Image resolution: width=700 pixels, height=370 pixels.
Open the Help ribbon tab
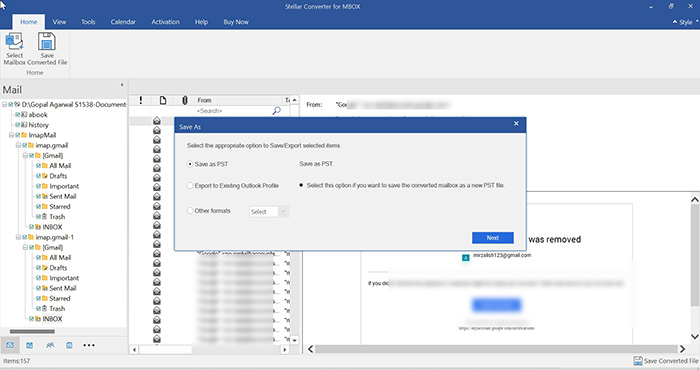[x=201, y=22]
